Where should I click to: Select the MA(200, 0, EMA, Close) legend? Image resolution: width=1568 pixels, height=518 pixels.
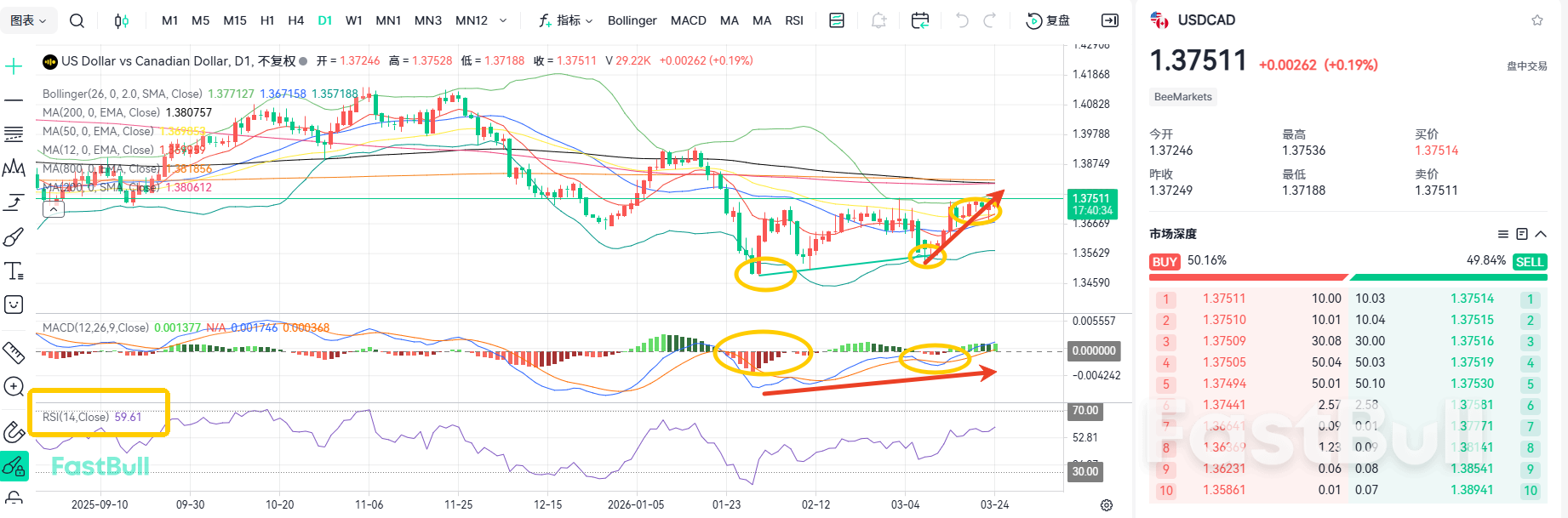[x=101, y=112]
